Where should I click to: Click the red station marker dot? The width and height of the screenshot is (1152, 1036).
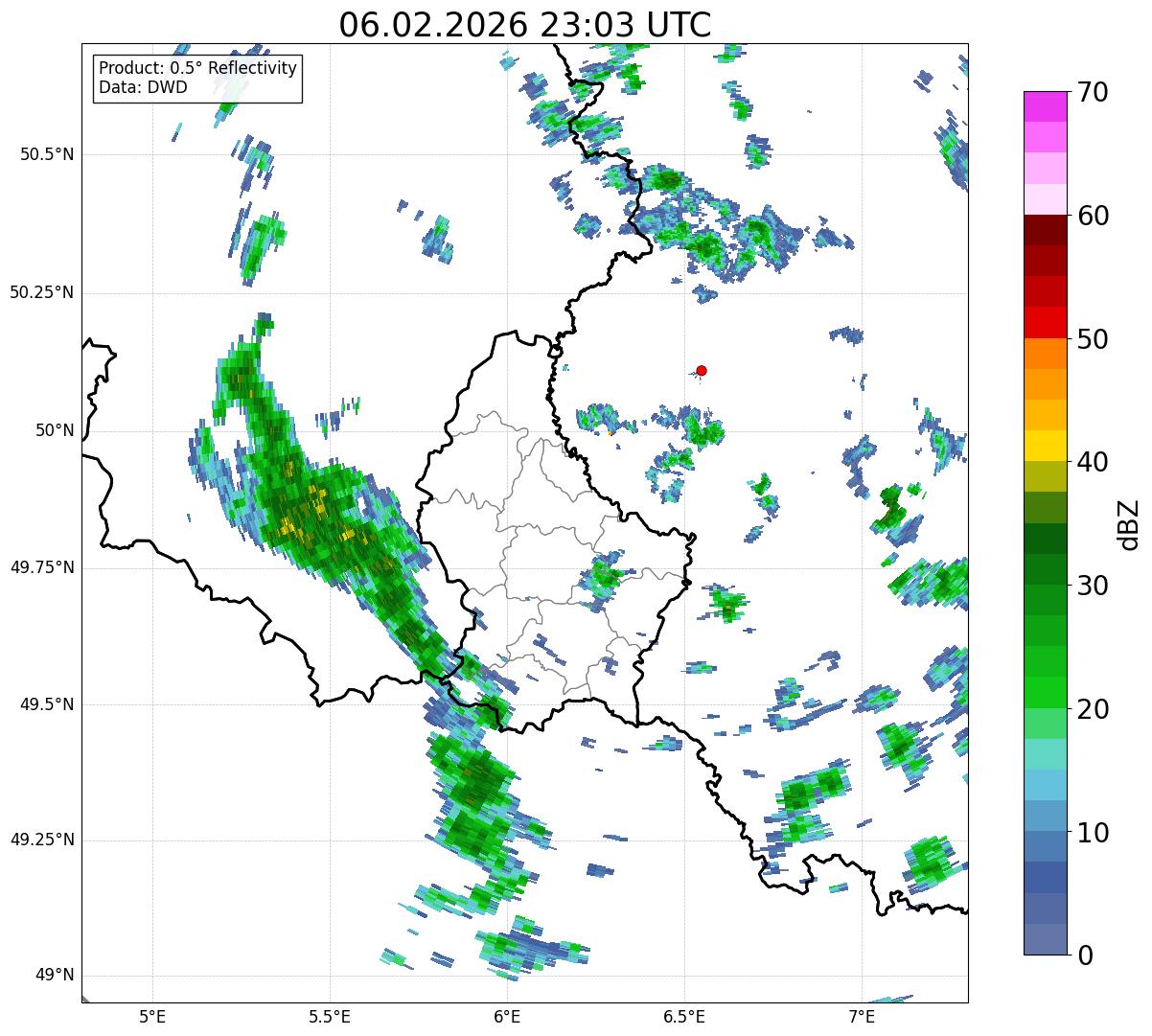point(702,370)
